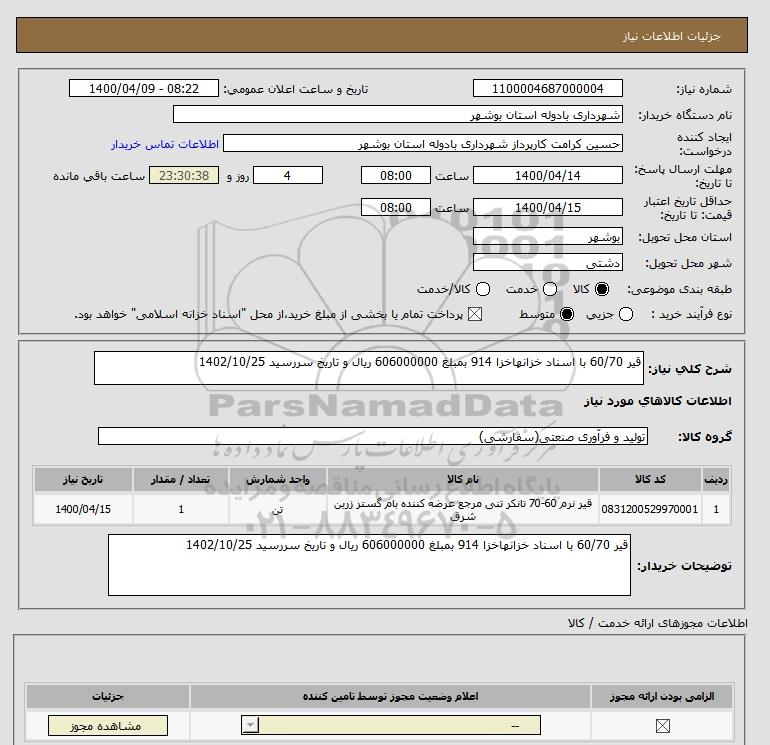
Task: Click the اطلاعات مجوزهای ارائه خدمت / کالا heading
Action: (x=658, y=623)
